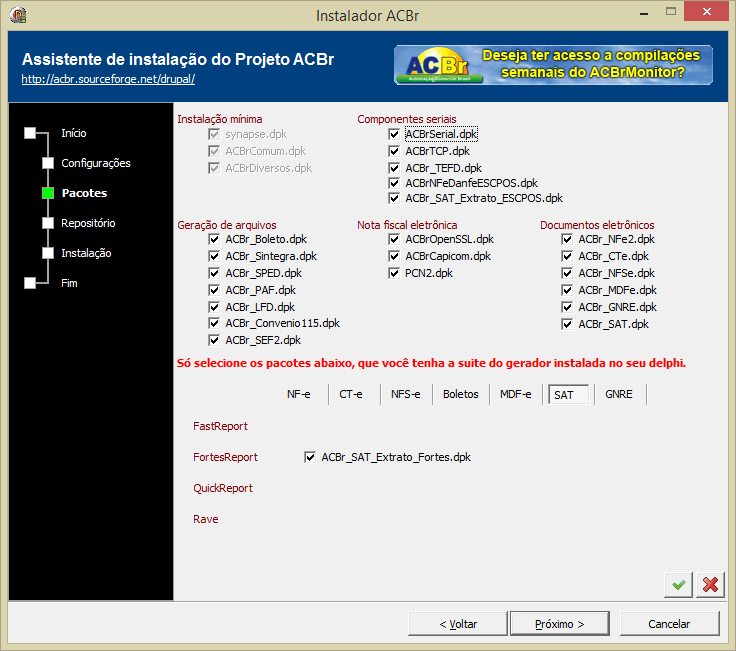
Task: Uncheck ACBr_Boleto.dpk package
Action: 214,239
